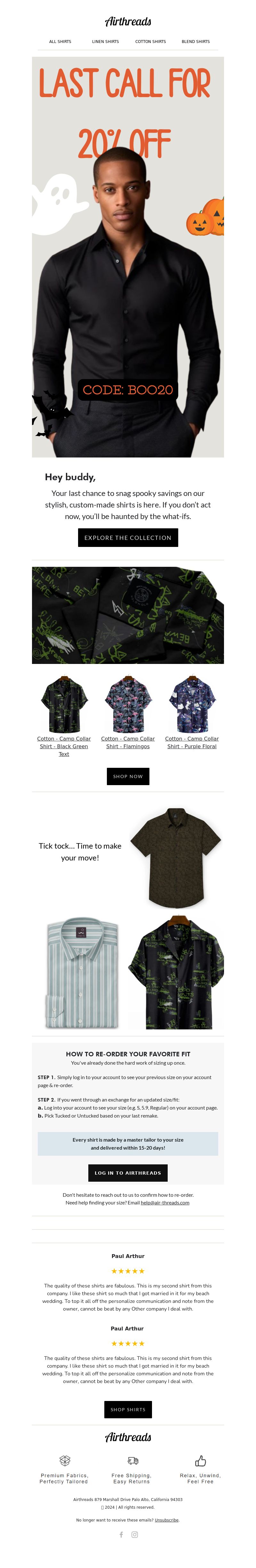Open the ALL SHIRTS menu item

click(60, 41)
